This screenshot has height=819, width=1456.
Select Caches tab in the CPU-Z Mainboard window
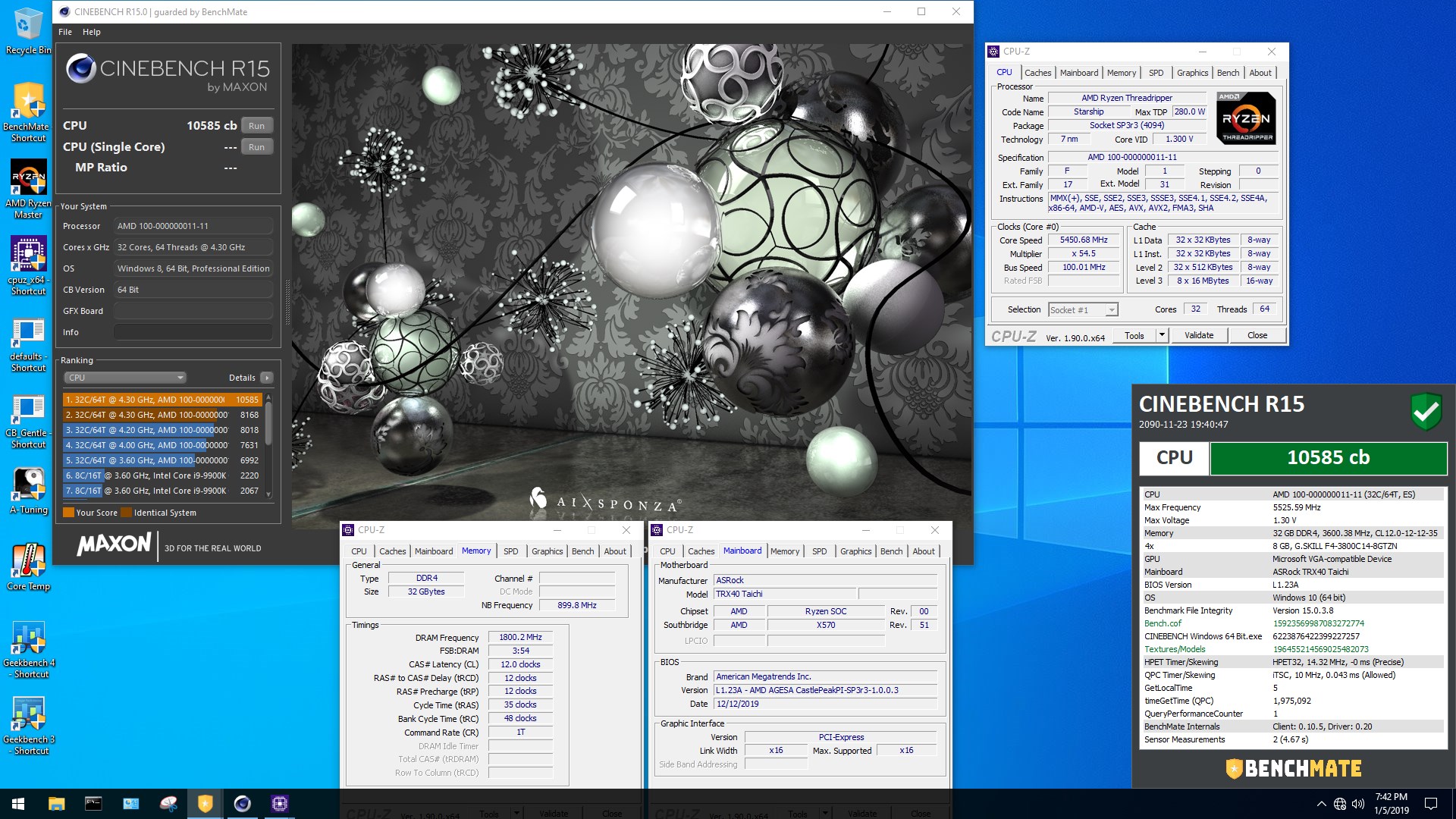point(701,551)
